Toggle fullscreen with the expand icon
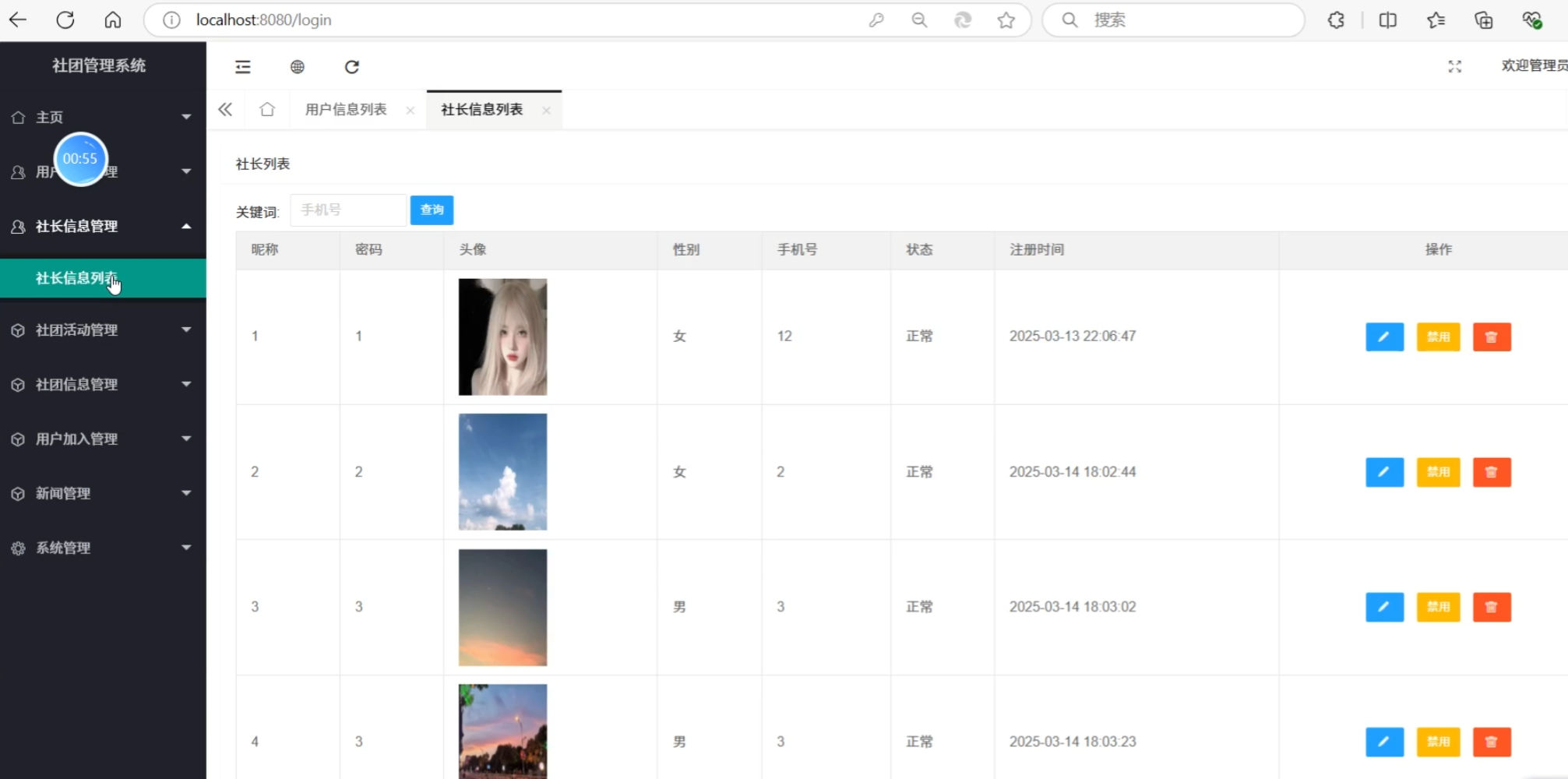Image resolution: width=1568 pixels, height=779 pixels. pos(1454,67)
